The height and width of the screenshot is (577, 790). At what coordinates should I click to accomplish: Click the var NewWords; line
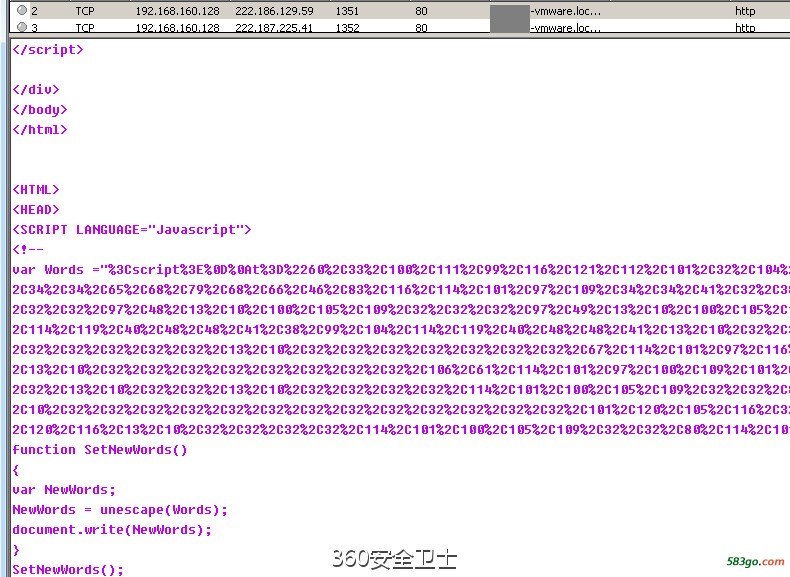click(64, 489)
